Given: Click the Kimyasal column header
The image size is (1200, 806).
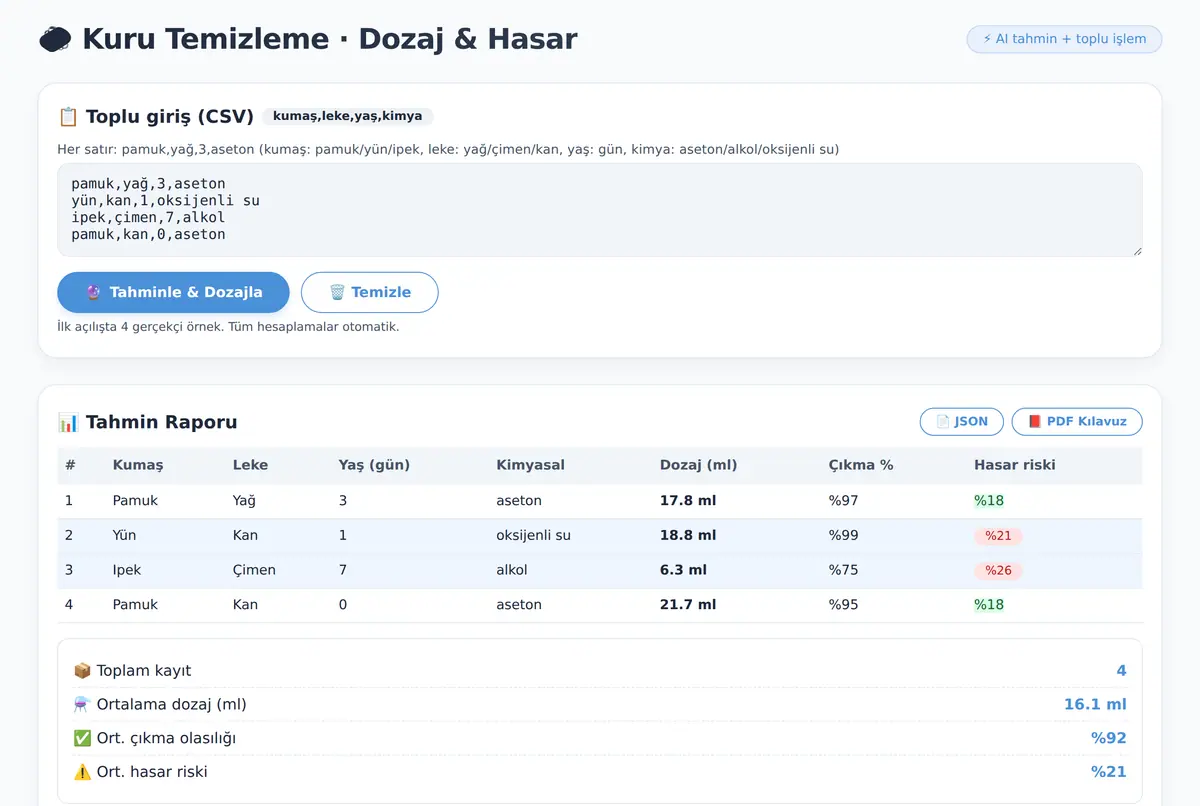Looking at the screenshot, I should tap(530, 465).
